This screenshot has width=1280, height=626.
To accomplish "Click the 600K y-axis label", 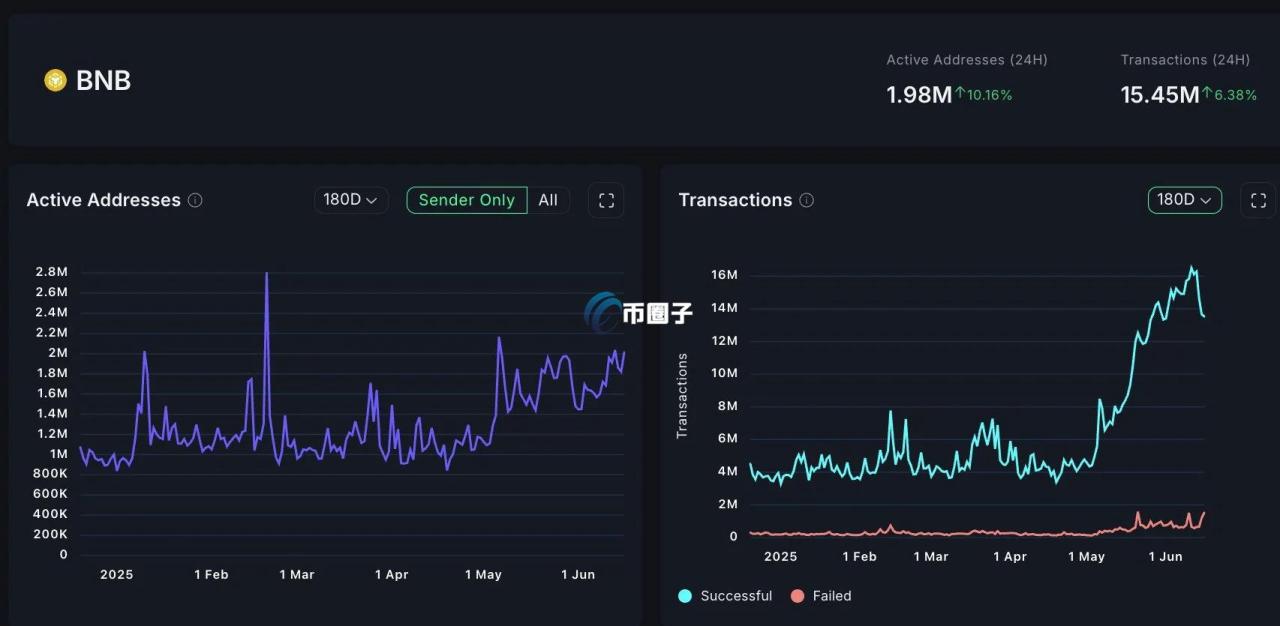I will [49, 494].
